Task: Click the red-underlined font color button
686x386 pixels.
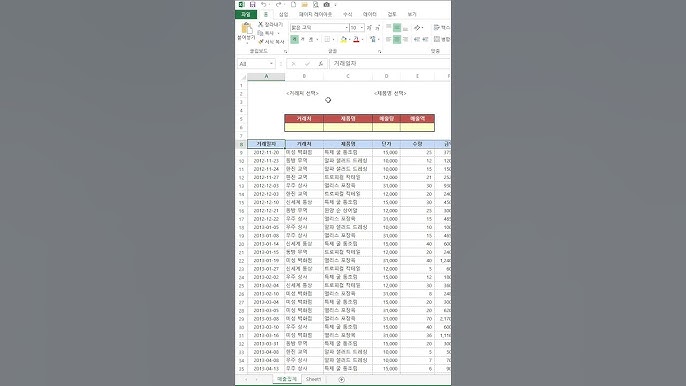Action: [356, 39]
